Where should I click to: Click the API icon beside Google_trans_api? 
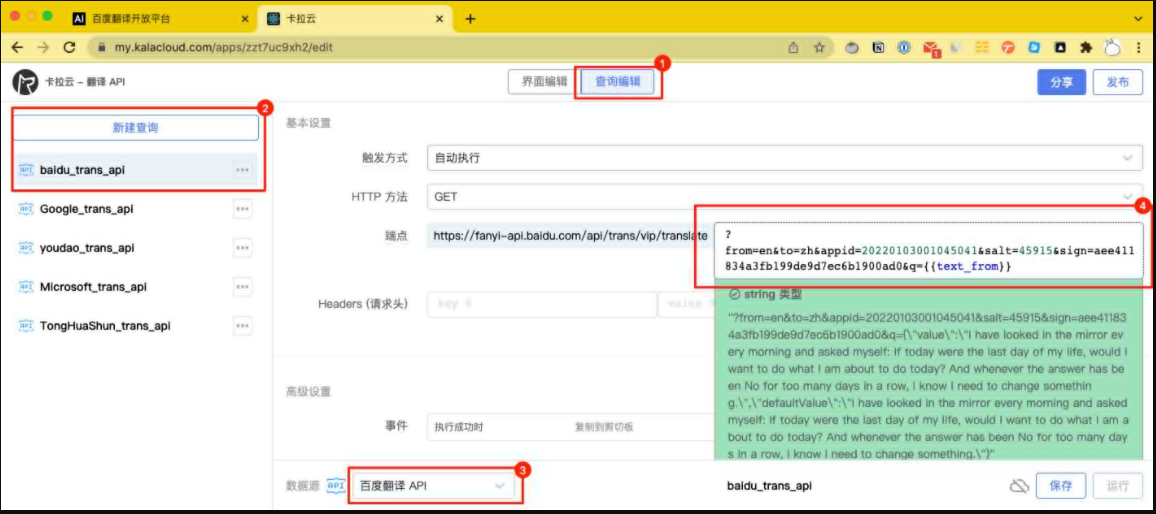coord(26,209)
